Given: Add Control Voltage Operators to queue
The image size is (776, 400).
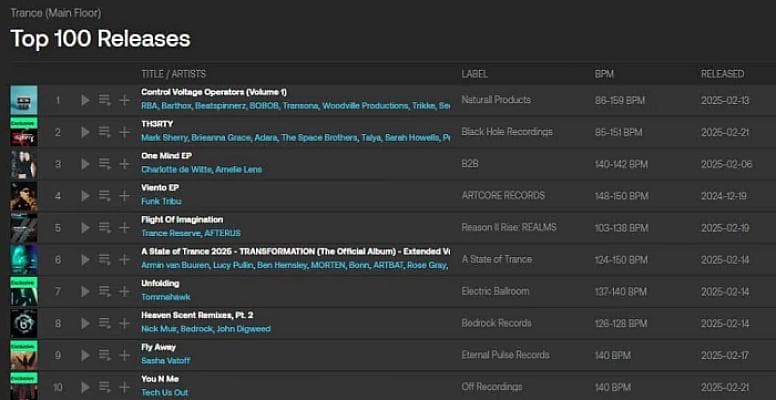Looking at the screenshot, I should tap(104, 100).
